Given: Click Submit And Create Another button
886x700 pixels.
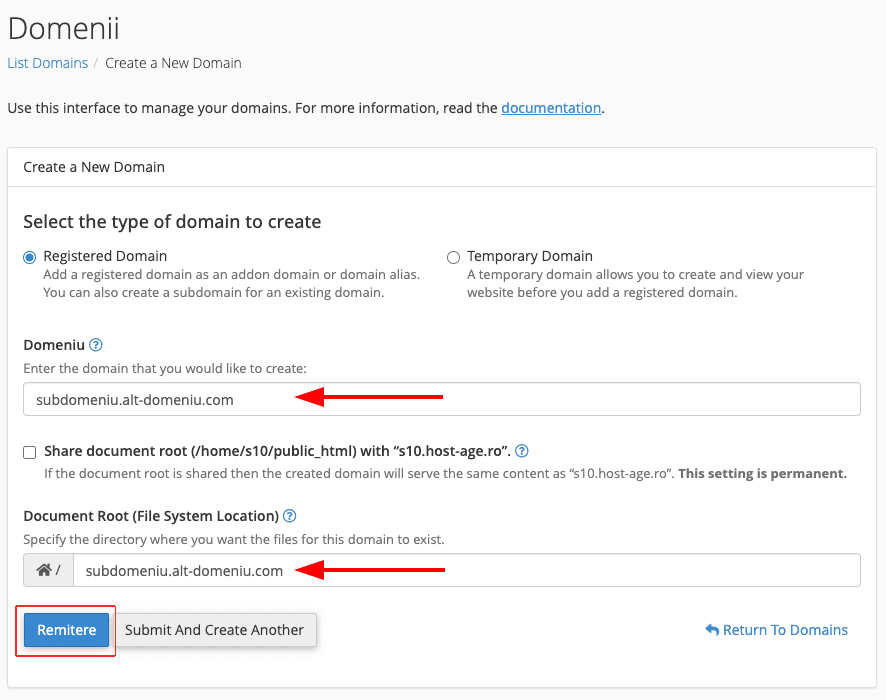Looking at the screenshot, I should click(214, 630).
